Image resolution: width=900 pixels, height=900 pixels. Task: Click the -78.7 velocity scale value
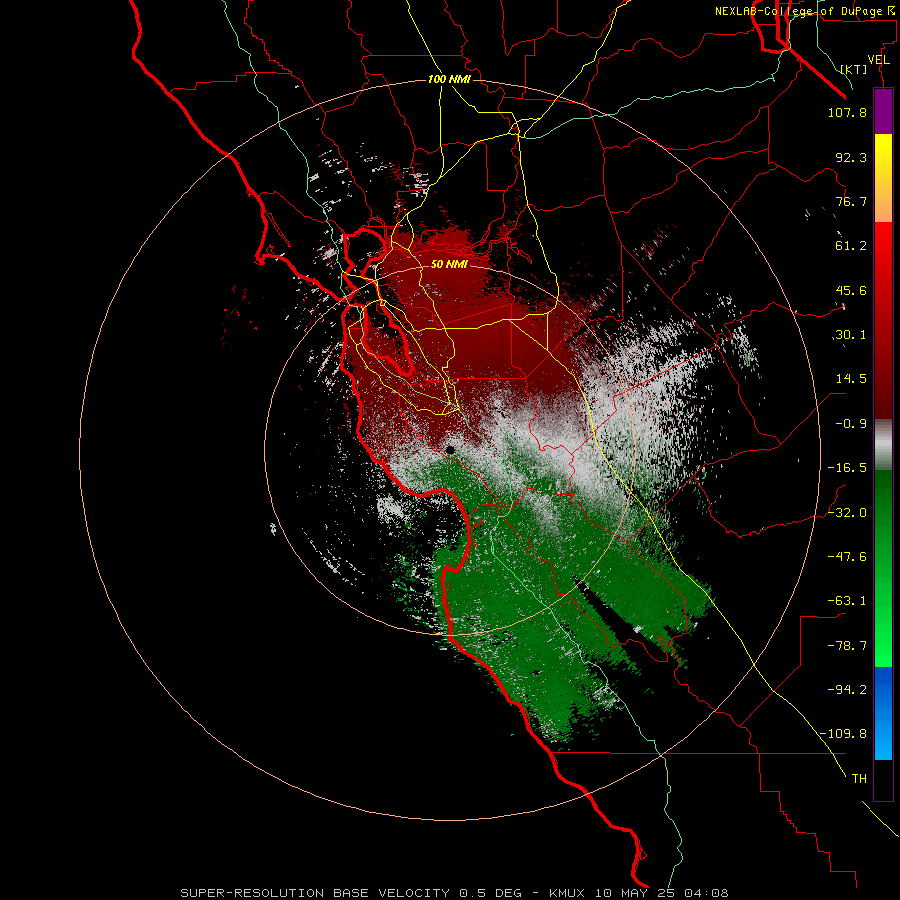pyautogui.click(x=847, y=646)
